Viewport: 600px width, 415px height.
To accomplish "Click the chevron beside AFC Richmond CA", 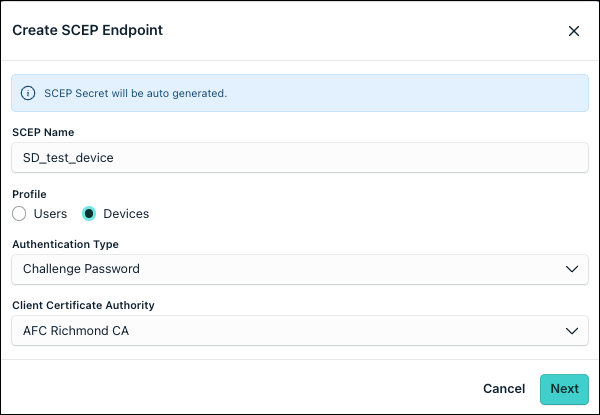I will pyautogui.click(x=572, y=331).
